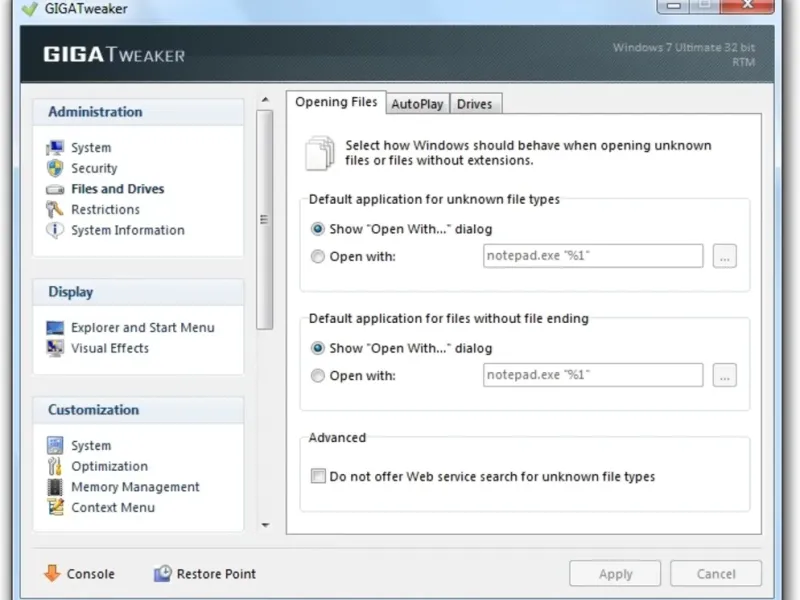Image resolution: width=800 pixels, height=600 pixels.
Task: Select Open with radio for unknown file types
Action: click(x=317, y=256)
